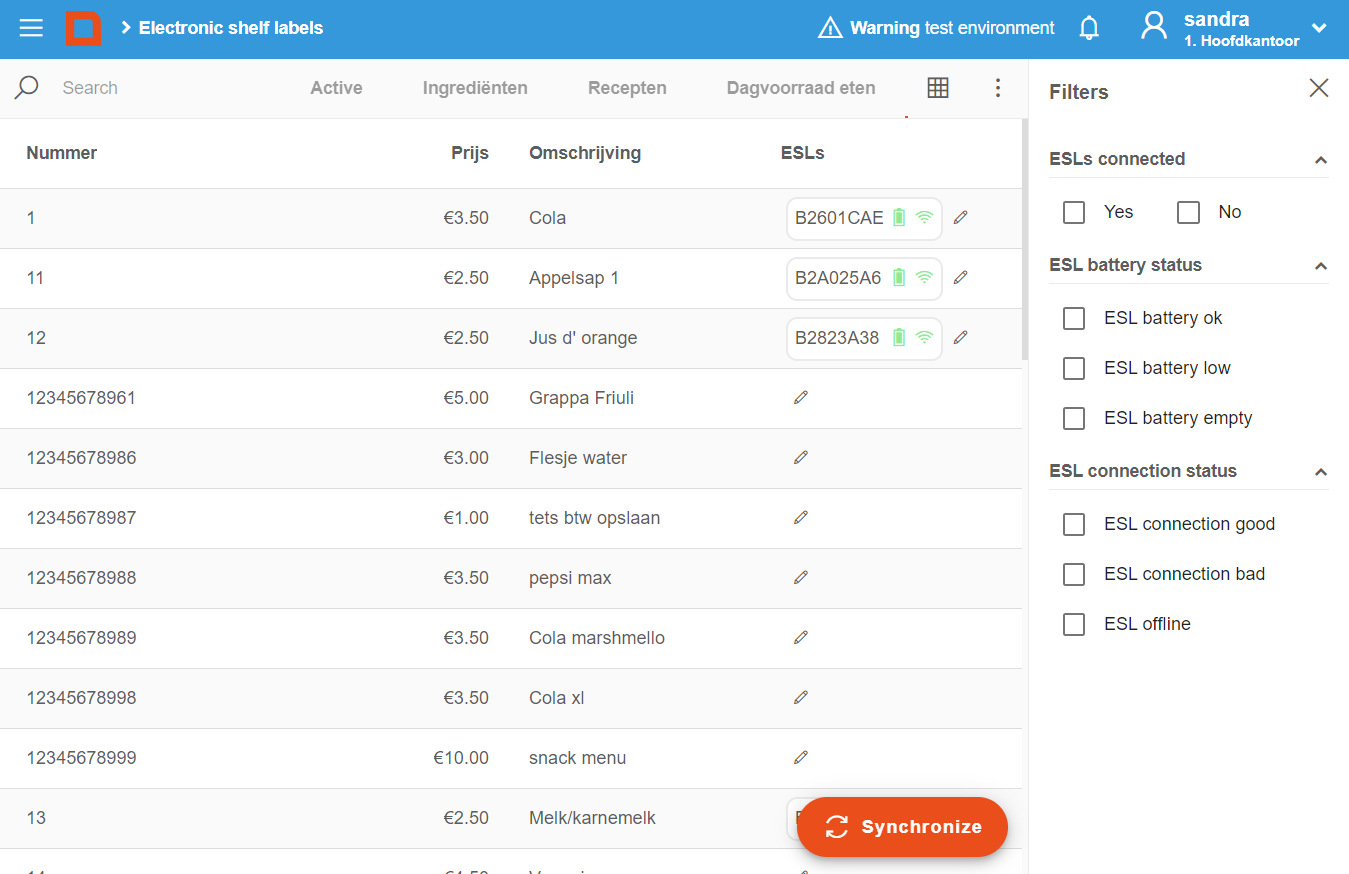Open the grid column layout icon
The width and height of the screenshot is (1349, 874).
point(938,88)
